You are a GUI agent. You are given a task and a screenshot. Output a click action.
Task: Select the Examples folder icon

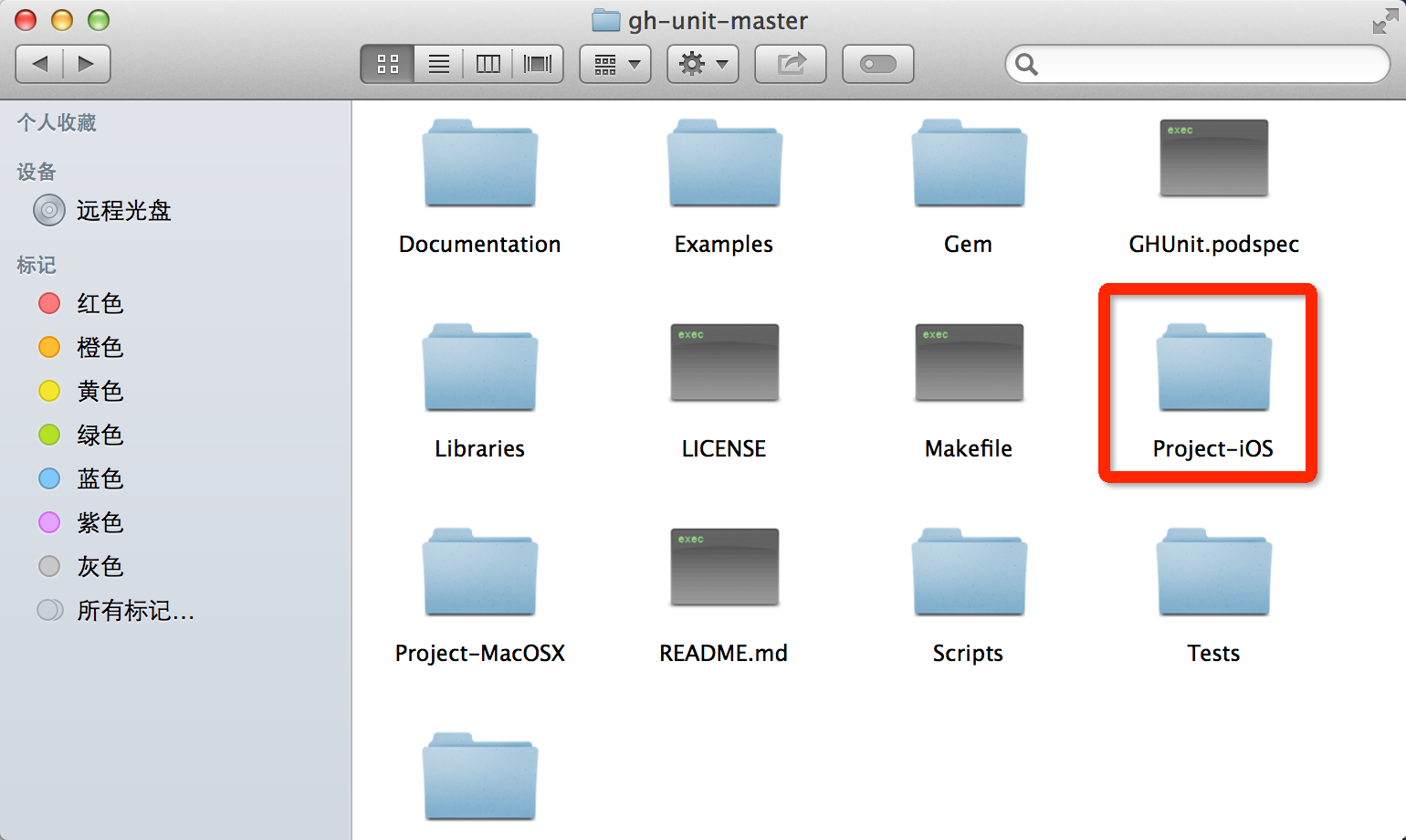coord(725,163)
